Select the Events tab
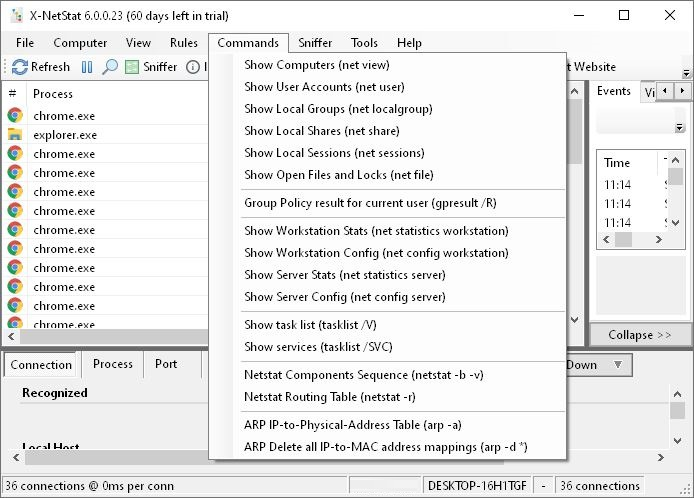 click(614, 91)
